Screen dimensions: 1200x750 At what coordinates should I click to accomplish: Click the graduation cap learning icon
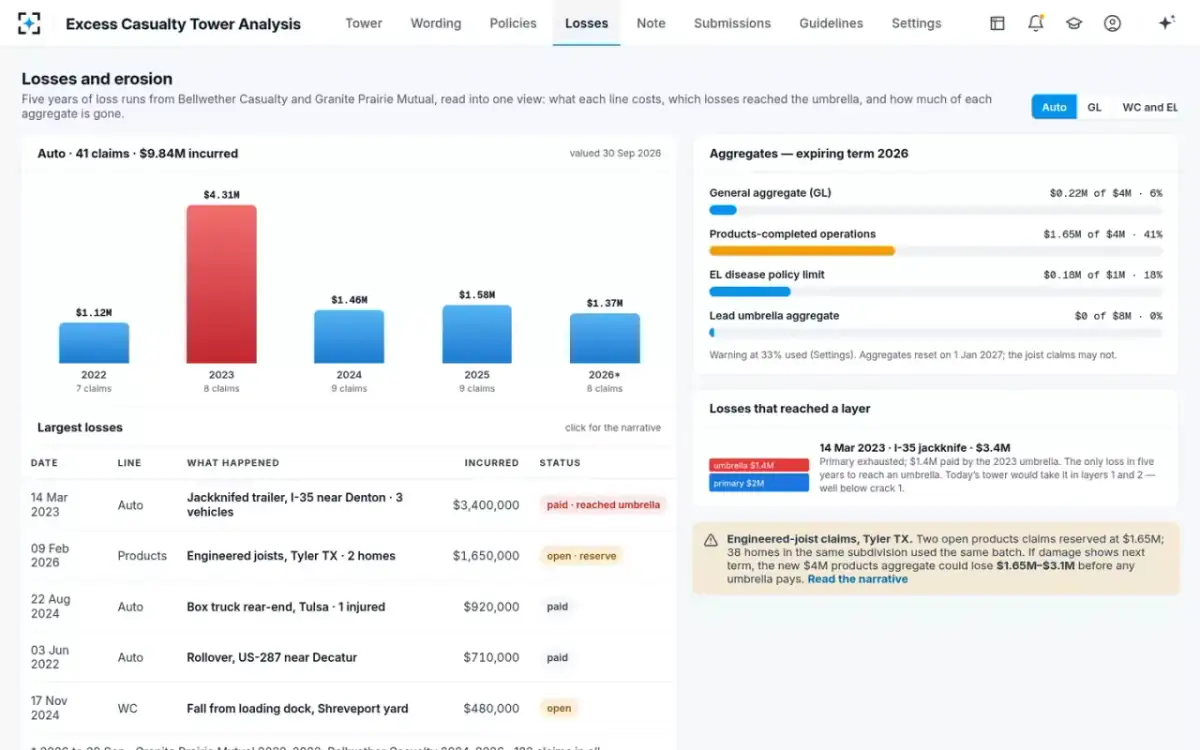[x=1074, y=23]
